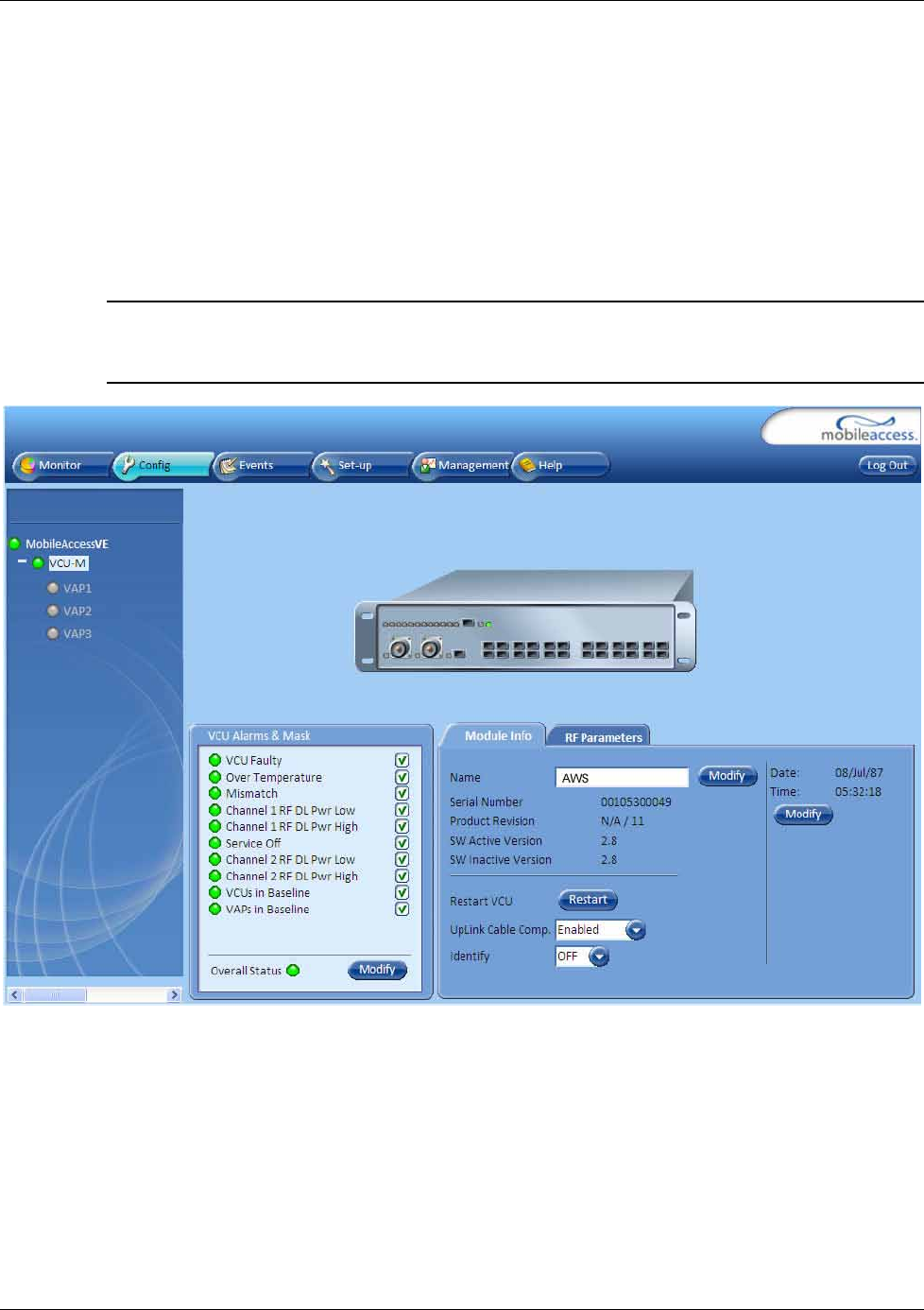Toggle Channel 1 RF DL Pwr Low checkbox
The height and width of the screenshot is (1310, 924).
[x=402, y=810]
